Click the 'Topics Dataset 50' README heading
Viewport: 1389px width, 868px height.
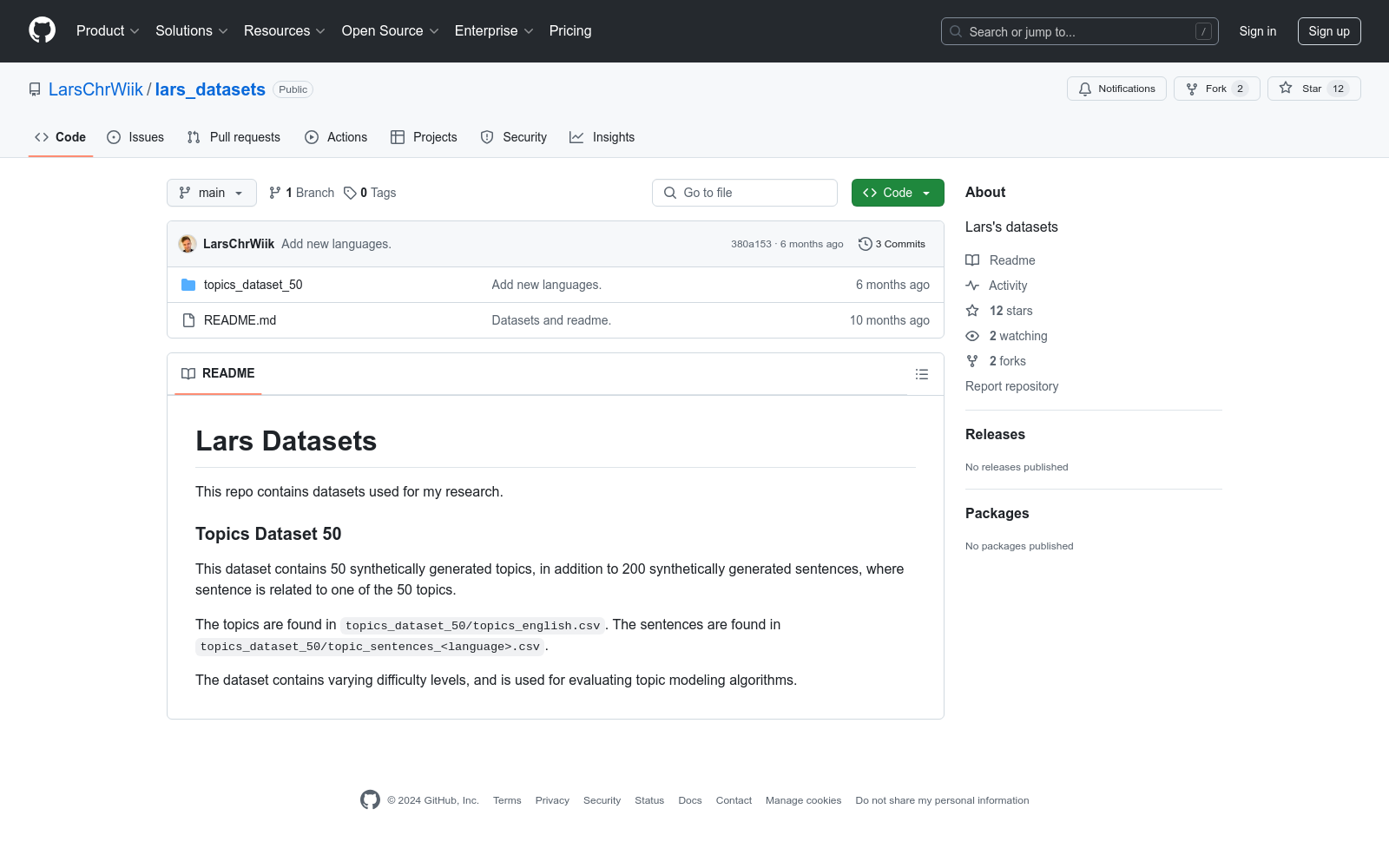point(268,534)
